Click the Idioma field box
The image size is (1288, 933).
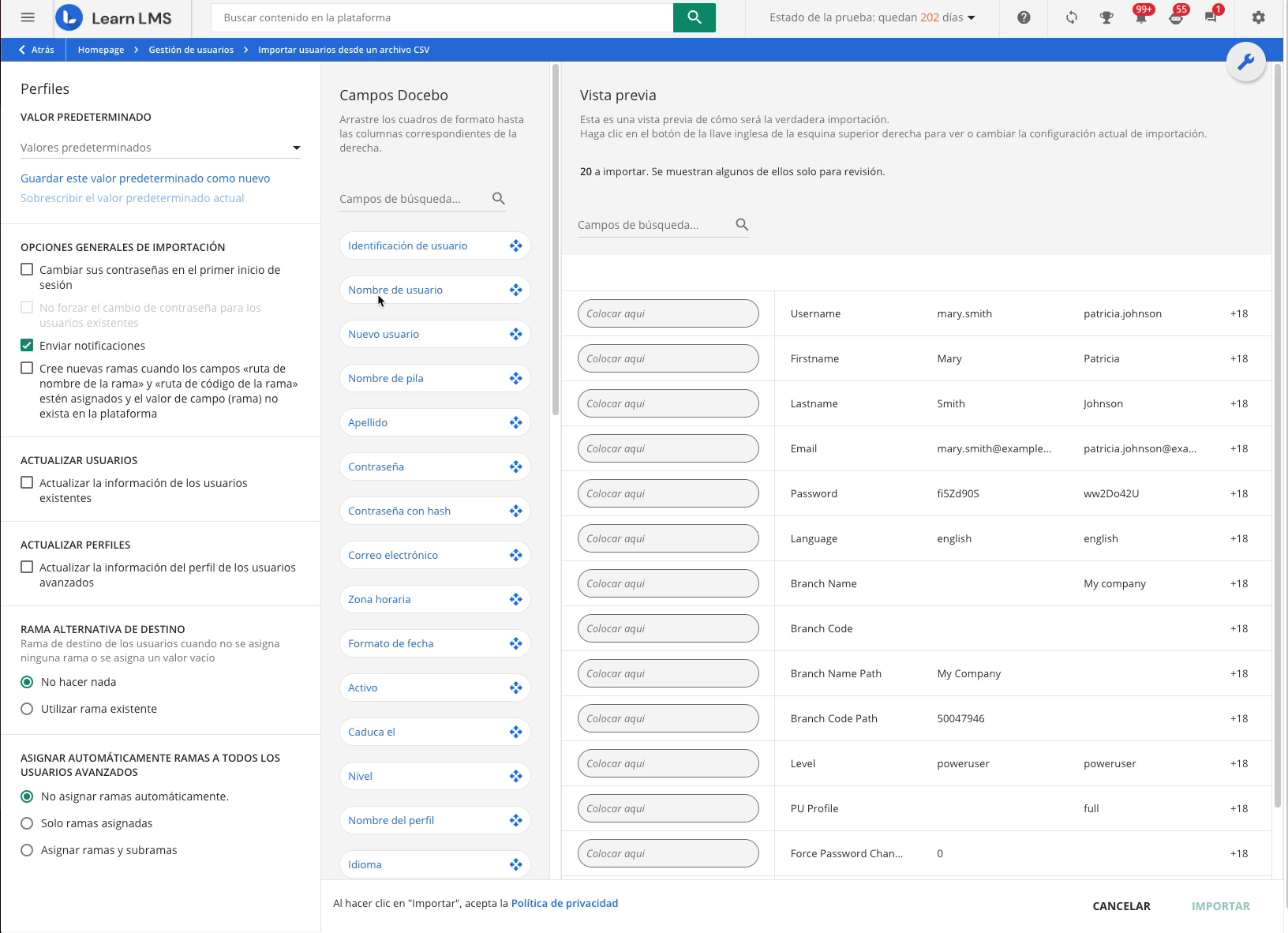coord(435,864)
